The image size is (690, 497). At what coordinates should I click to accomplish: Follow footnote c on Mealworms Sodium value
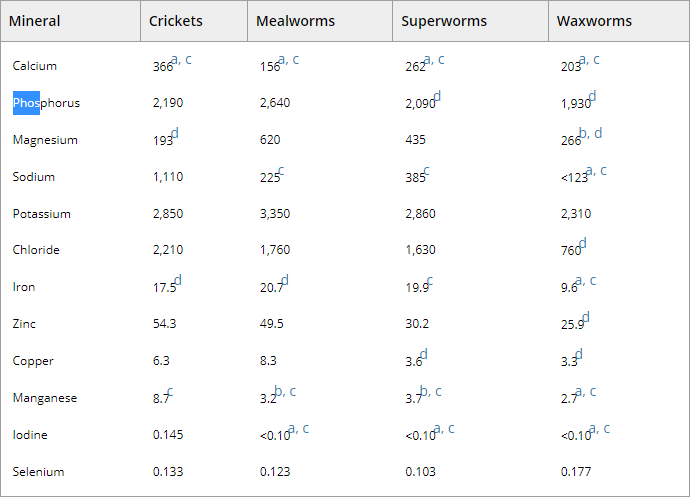[281, 170]
